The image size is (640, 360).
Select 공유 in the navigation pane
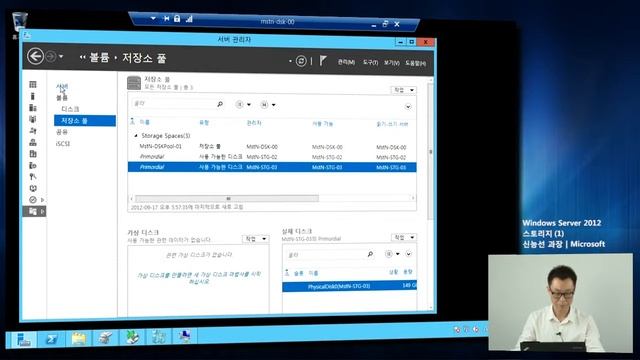tap(62, 132)
